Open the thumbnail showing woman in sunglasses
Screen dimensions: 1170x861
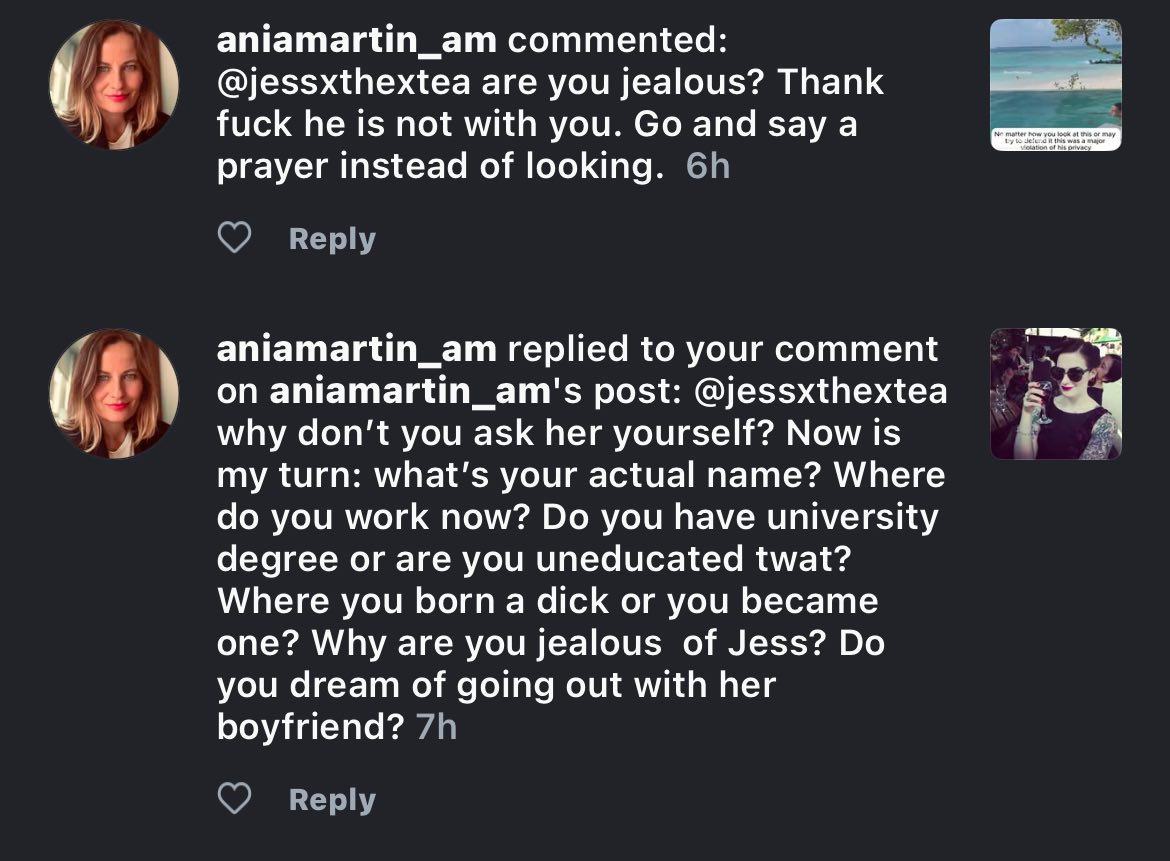click(1055, 394)
